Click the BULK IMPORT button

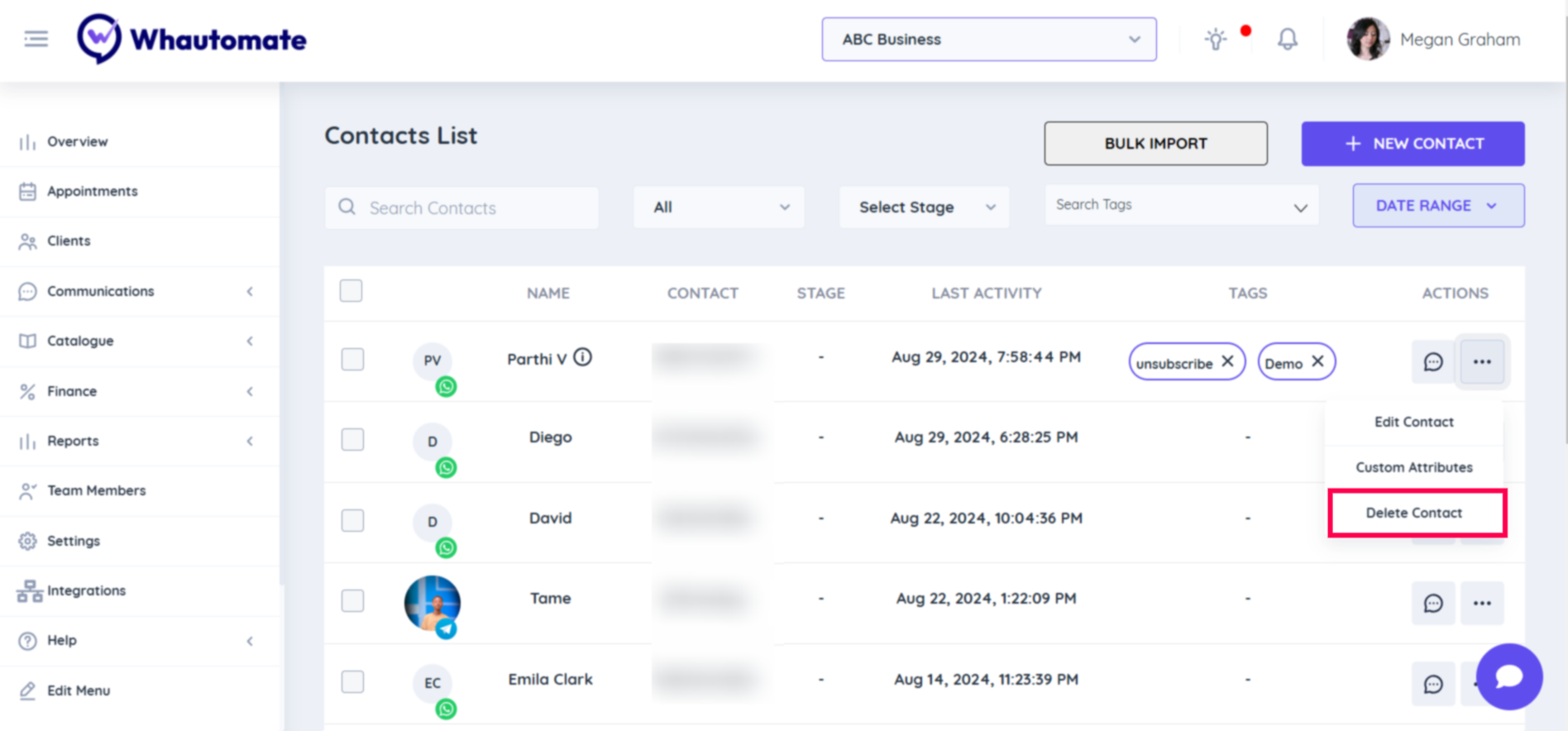pos(1155,144)
